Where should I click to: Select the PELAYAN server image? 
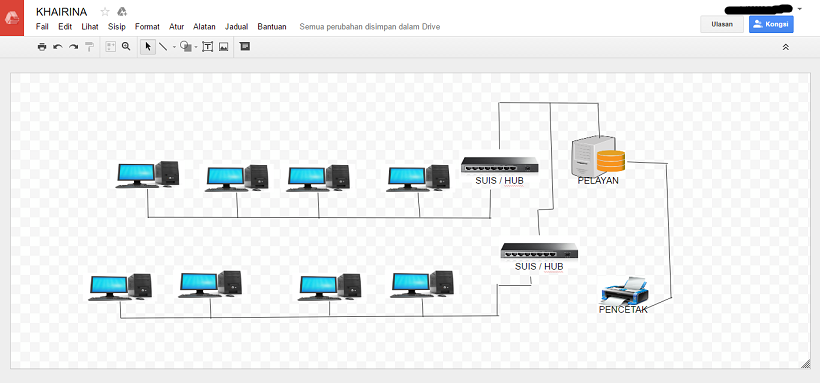point(598,155)
